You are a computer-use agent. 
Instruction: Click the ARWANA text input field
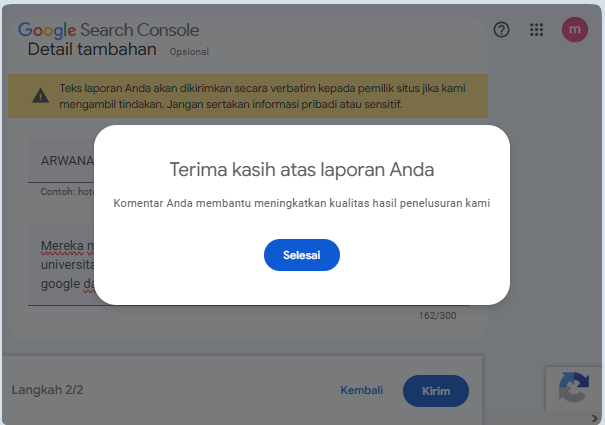[61, 161]
